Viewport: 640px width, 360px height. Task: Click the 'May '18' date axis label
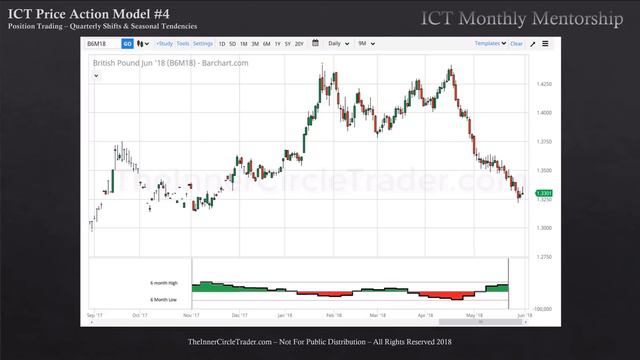click(x=474, y=316)
